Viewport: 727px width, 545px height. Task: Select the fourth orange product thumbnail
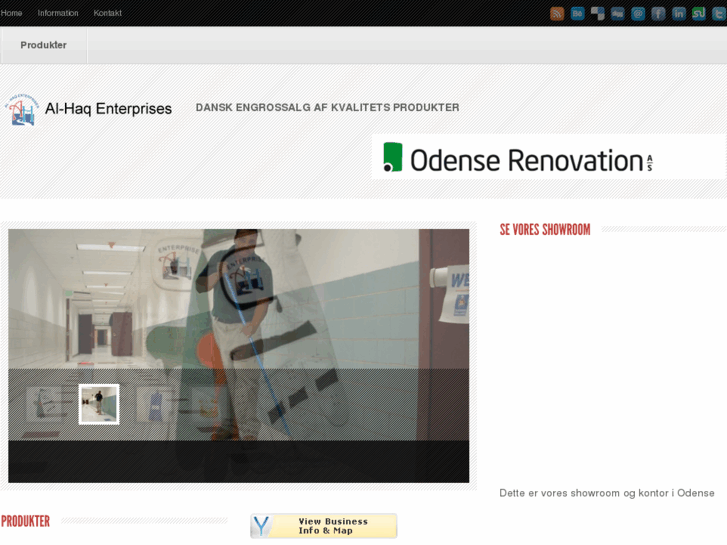[210, 404]
